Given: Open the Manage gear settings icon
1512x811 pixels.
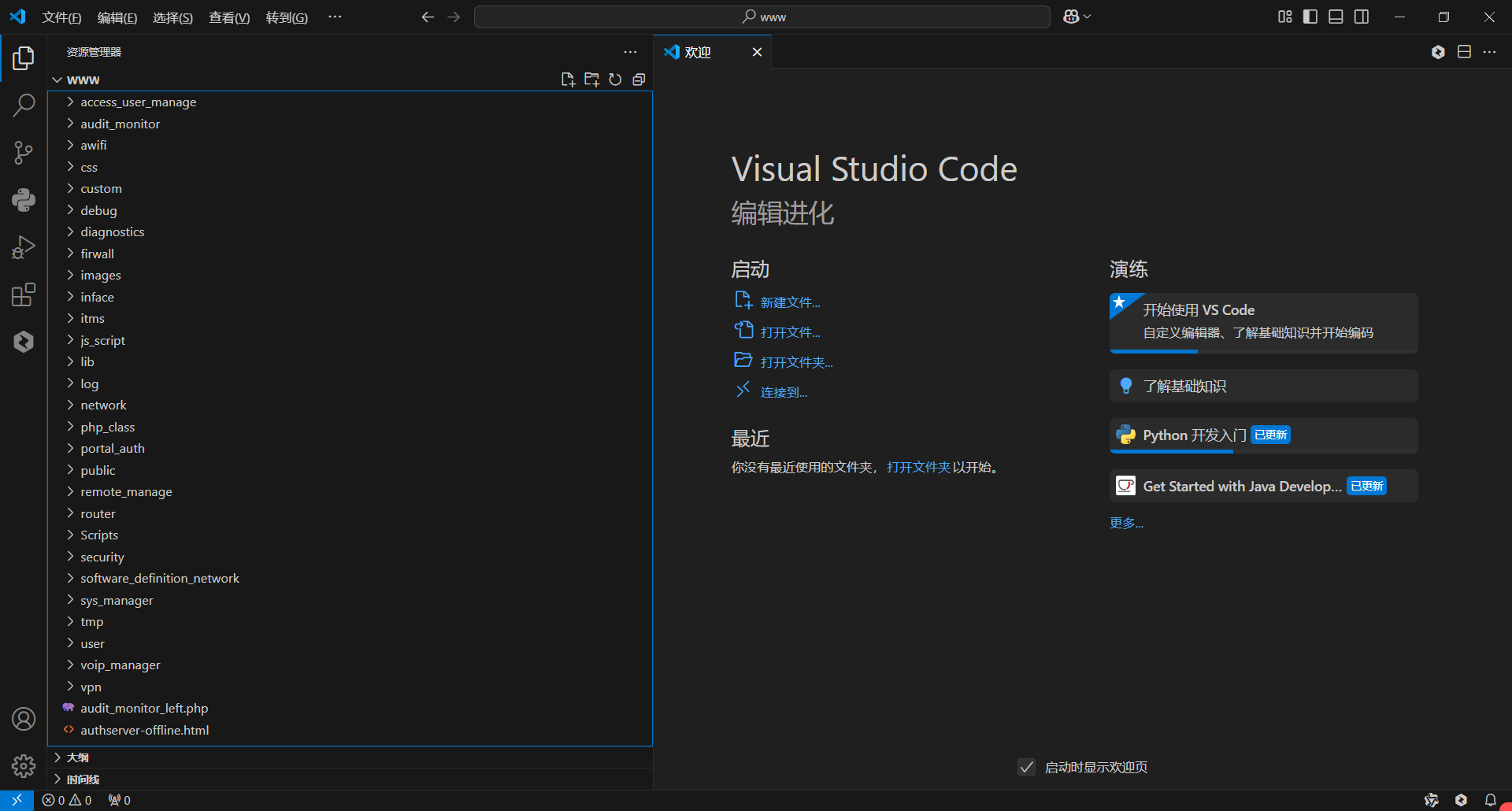Looking at the screenshot, I should pyautogui.click(x=24, y=766).
